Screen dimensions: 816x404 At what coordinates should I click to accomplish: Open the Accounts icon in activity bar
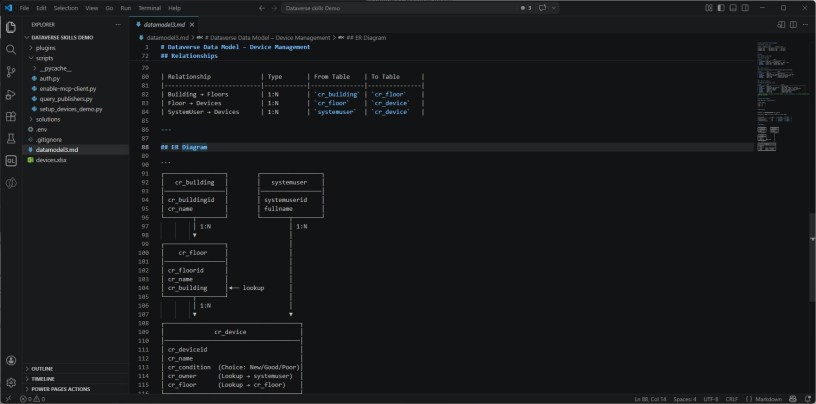coord(11,360)
